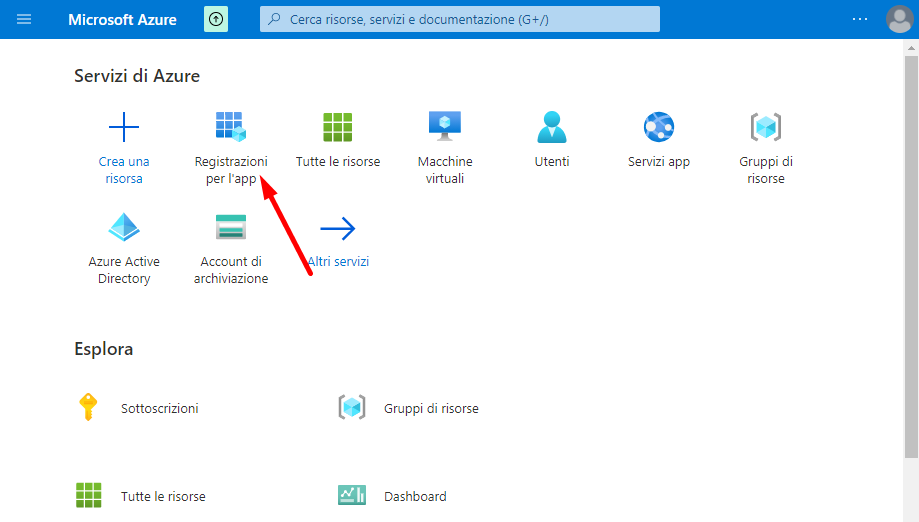Click the Macchine virtuali monitor icon
Viewport: 919px width, 522px height.
pyautogui.click(x=445, y=126)
